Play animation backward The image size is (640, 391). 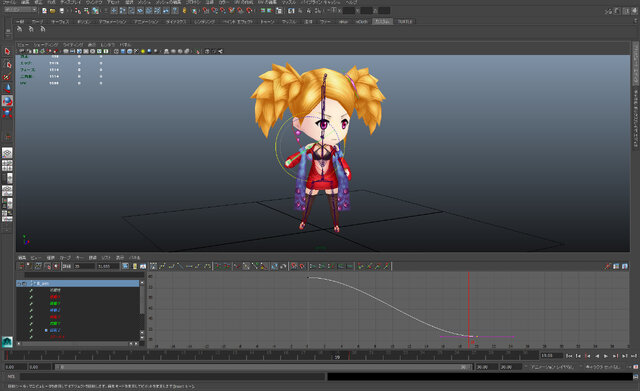597,356
